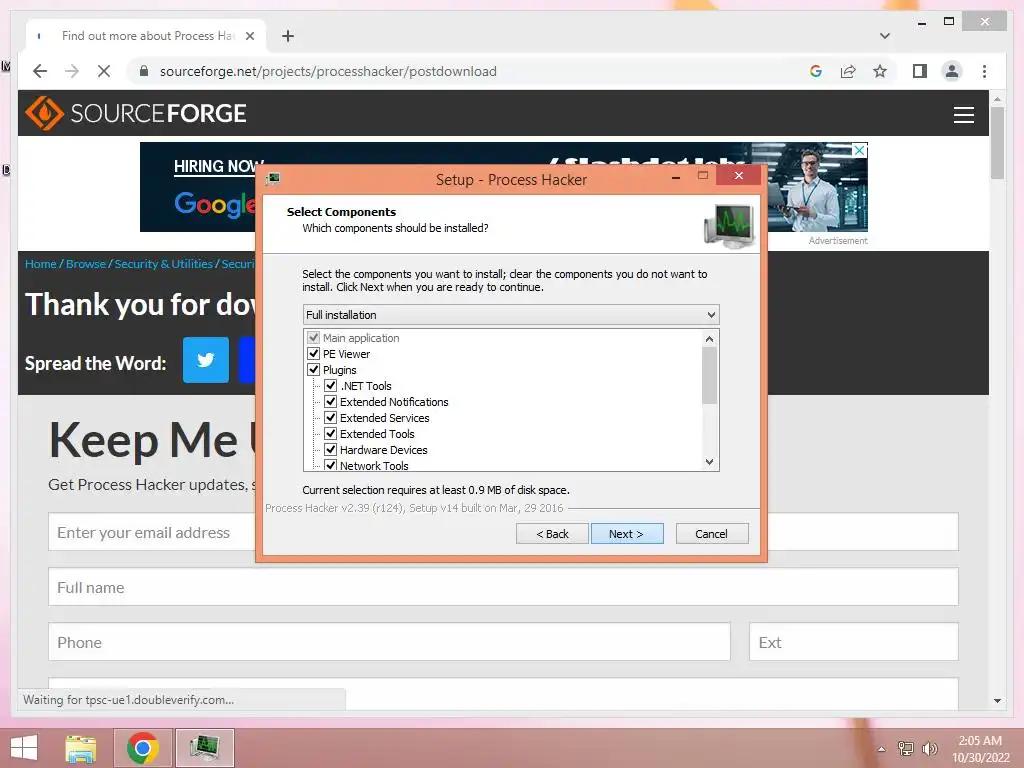Follow Security & Utilities breadcrumb link
1024x768 pixels.
163,264
